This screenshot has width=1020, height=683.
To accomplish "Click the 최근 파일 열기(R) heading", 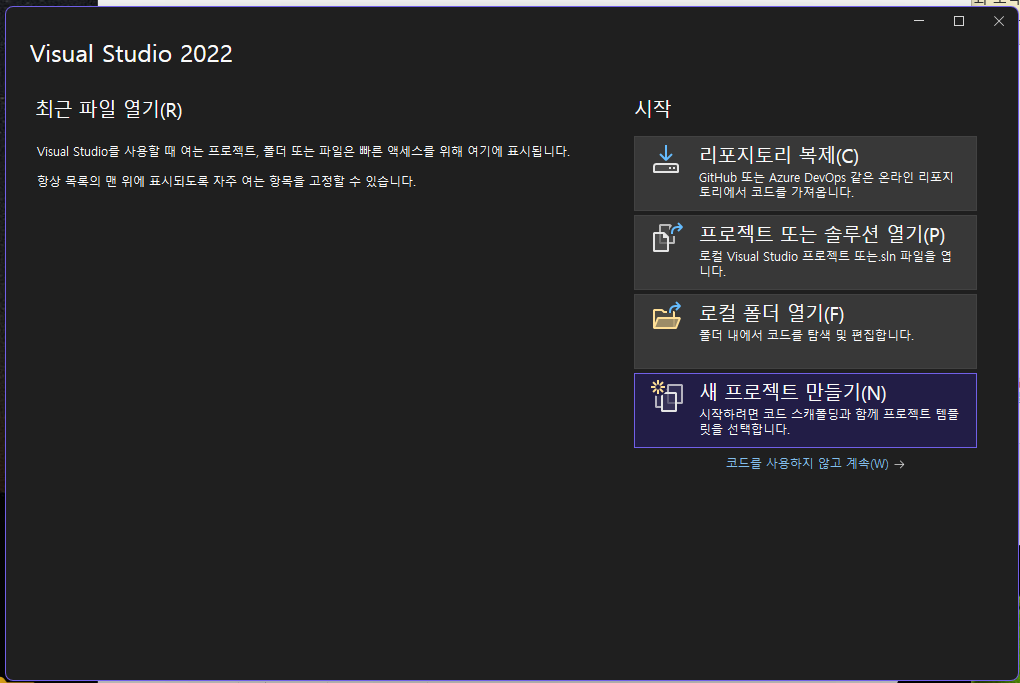I will tap(109, 109).
